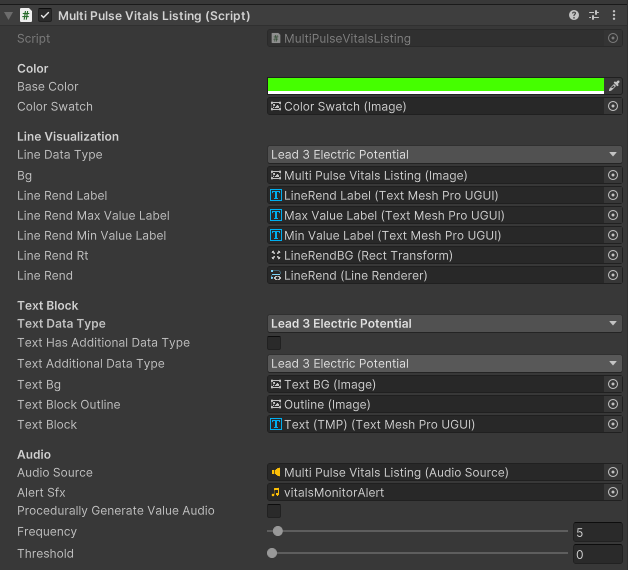Enable Procedurally Generate Value Audio checkbox

(x=274, y=511)
